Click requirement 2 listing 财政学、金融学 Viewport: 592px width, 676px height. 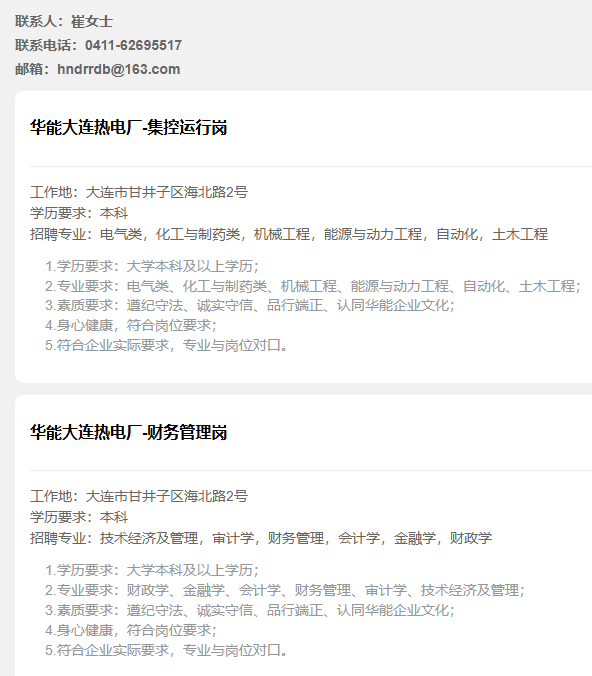(285, 590)
